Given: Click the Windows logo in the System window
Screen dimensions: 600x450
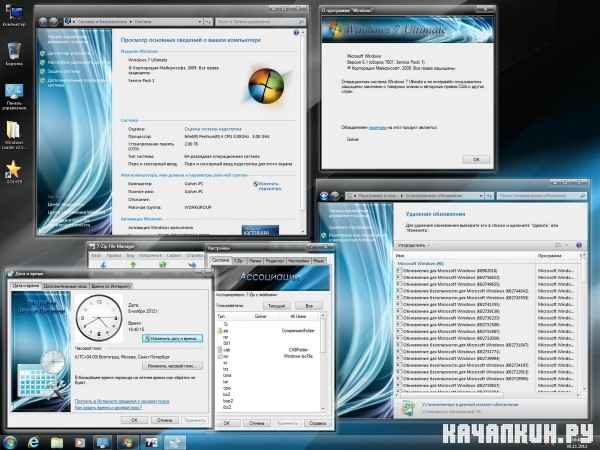Looking at the screenshot, I should [266, 86].
